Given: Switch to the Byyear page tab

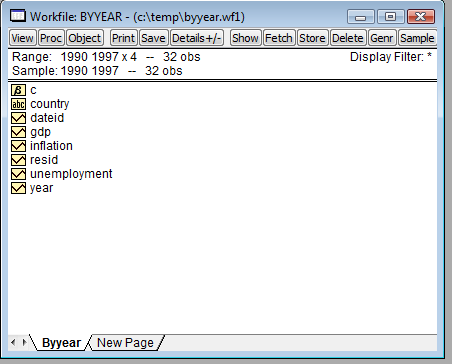Looking at the screenshot, I should (x=61, y=343).
